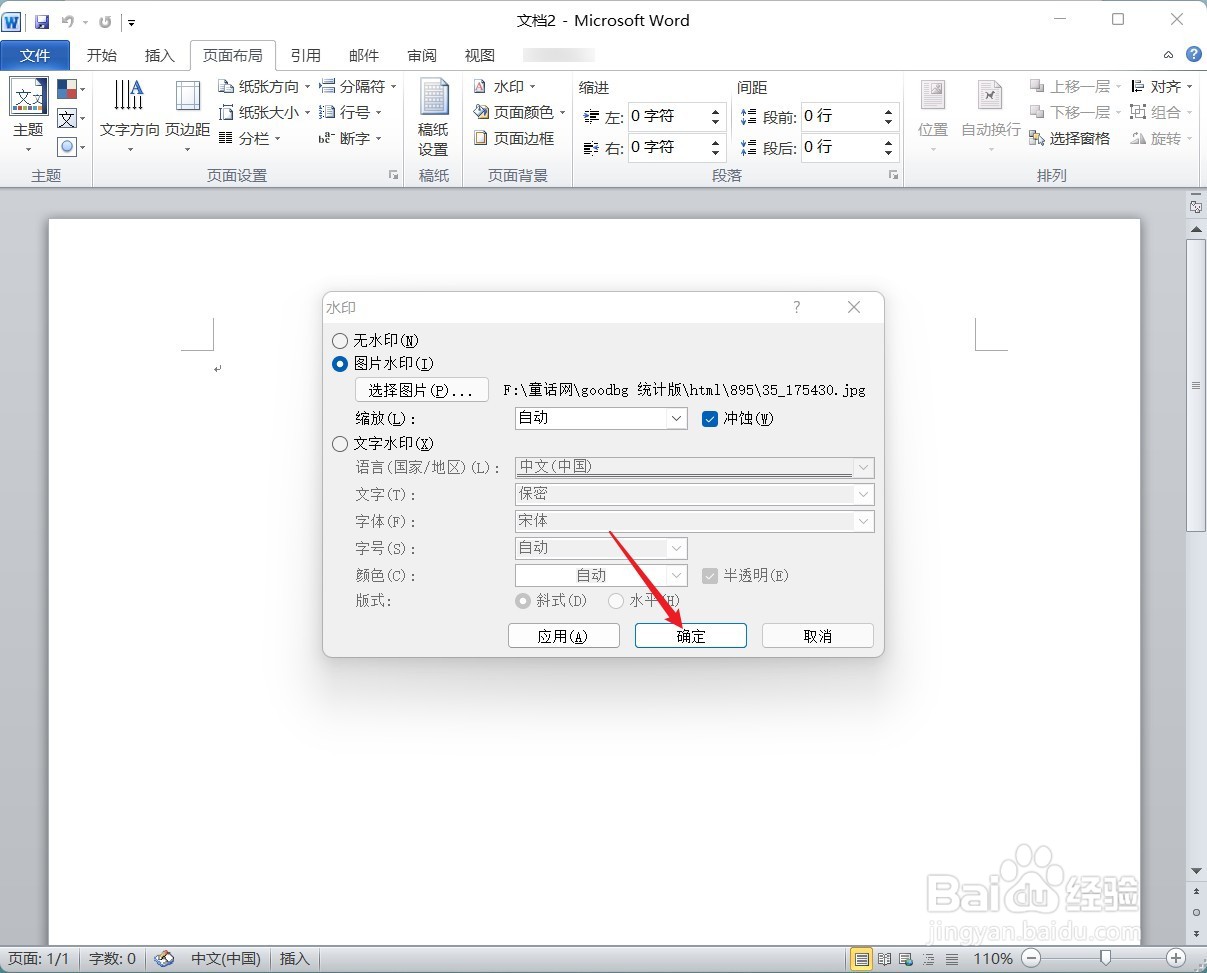Click the 确定 OK button

[x=690, y=635]
